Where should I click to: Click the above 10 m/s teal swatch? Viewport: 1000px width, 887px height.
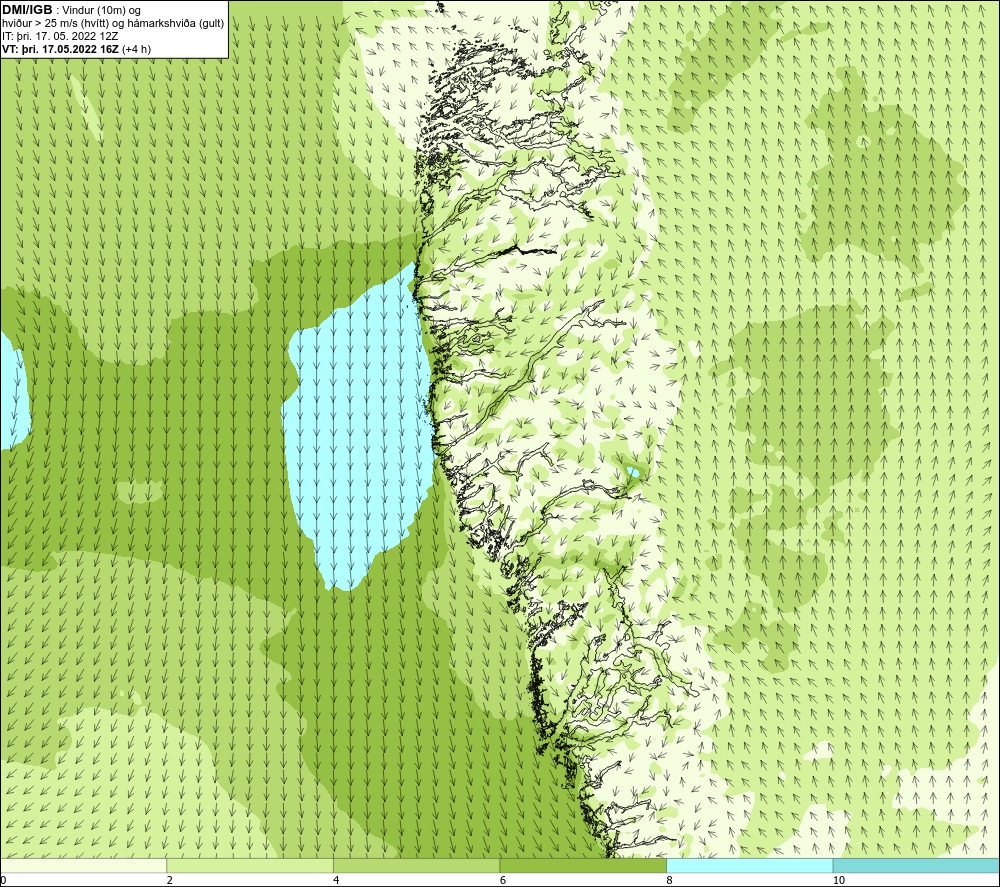(x=916, y=865)
